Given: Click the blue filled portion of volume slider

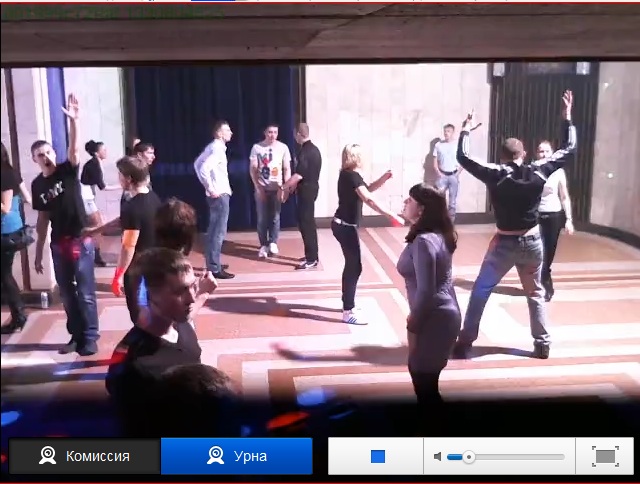Looking at the screenshot, I should coord(454,457).
